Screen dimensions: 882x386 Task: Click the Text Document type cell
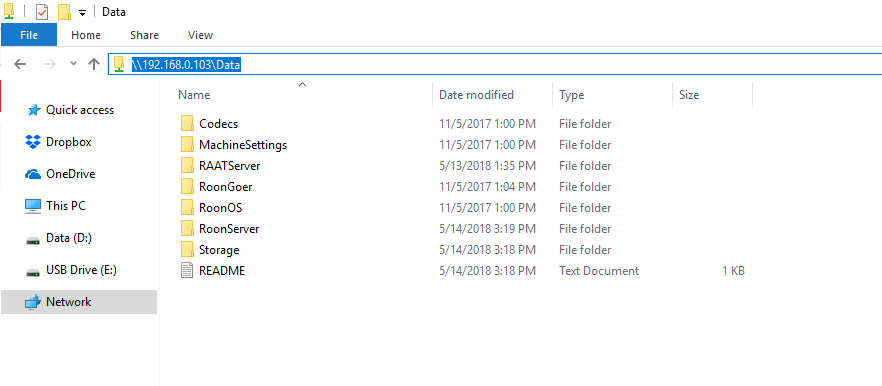[599, 271]
